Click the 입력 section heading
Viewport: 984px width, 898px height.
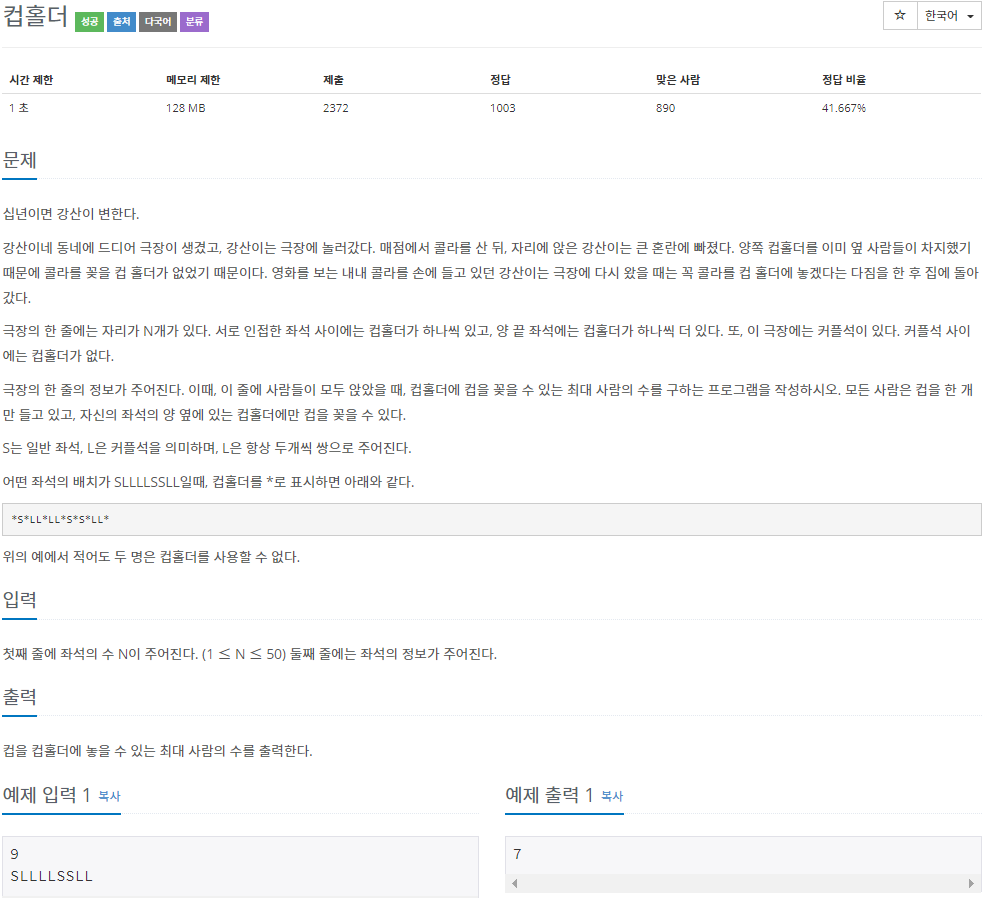tap(19, 599)
